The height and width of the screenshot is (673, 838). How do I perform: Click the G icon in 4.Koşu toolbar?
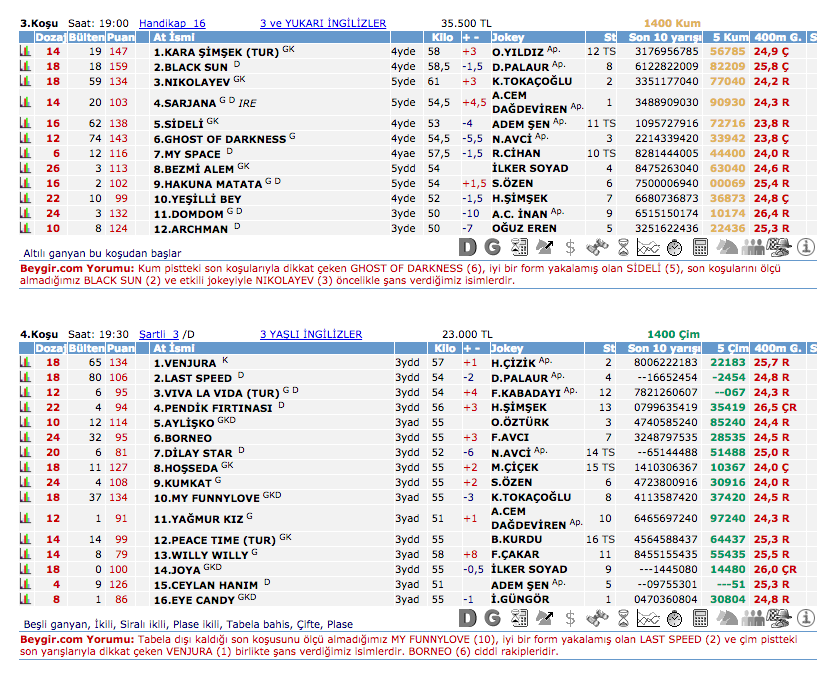(493, 617)
